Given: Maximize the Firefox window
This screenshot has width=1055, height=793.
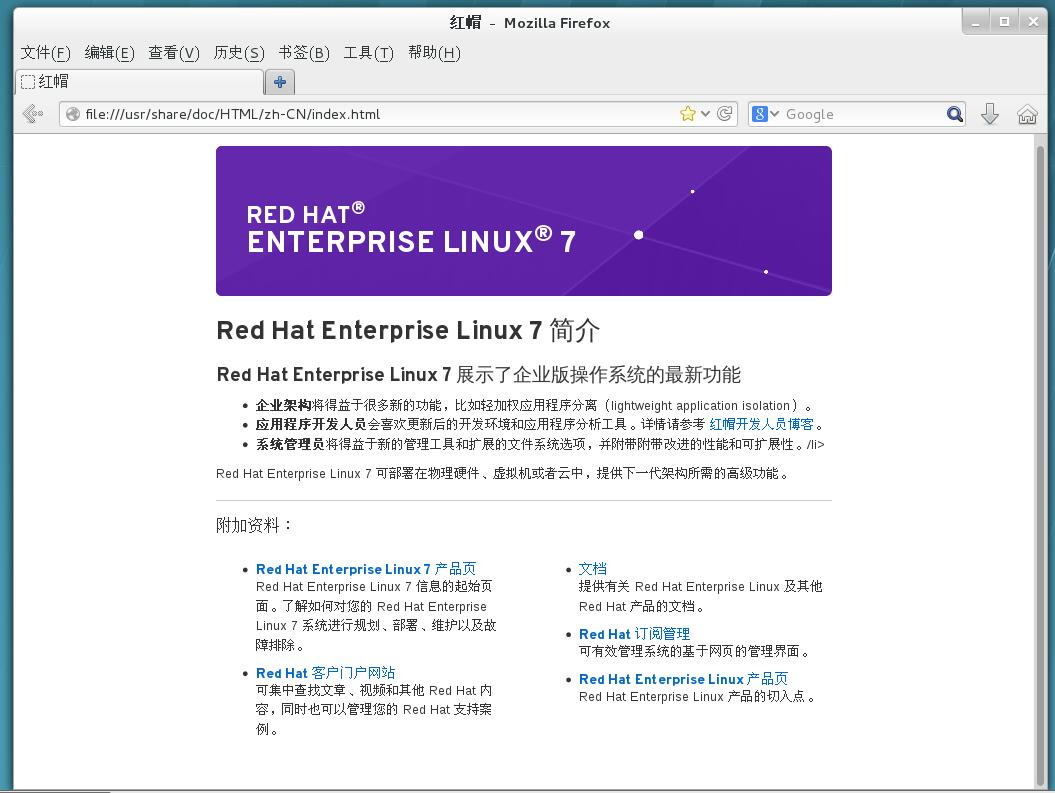Looking at the screenshot, I should point(1005,23).
